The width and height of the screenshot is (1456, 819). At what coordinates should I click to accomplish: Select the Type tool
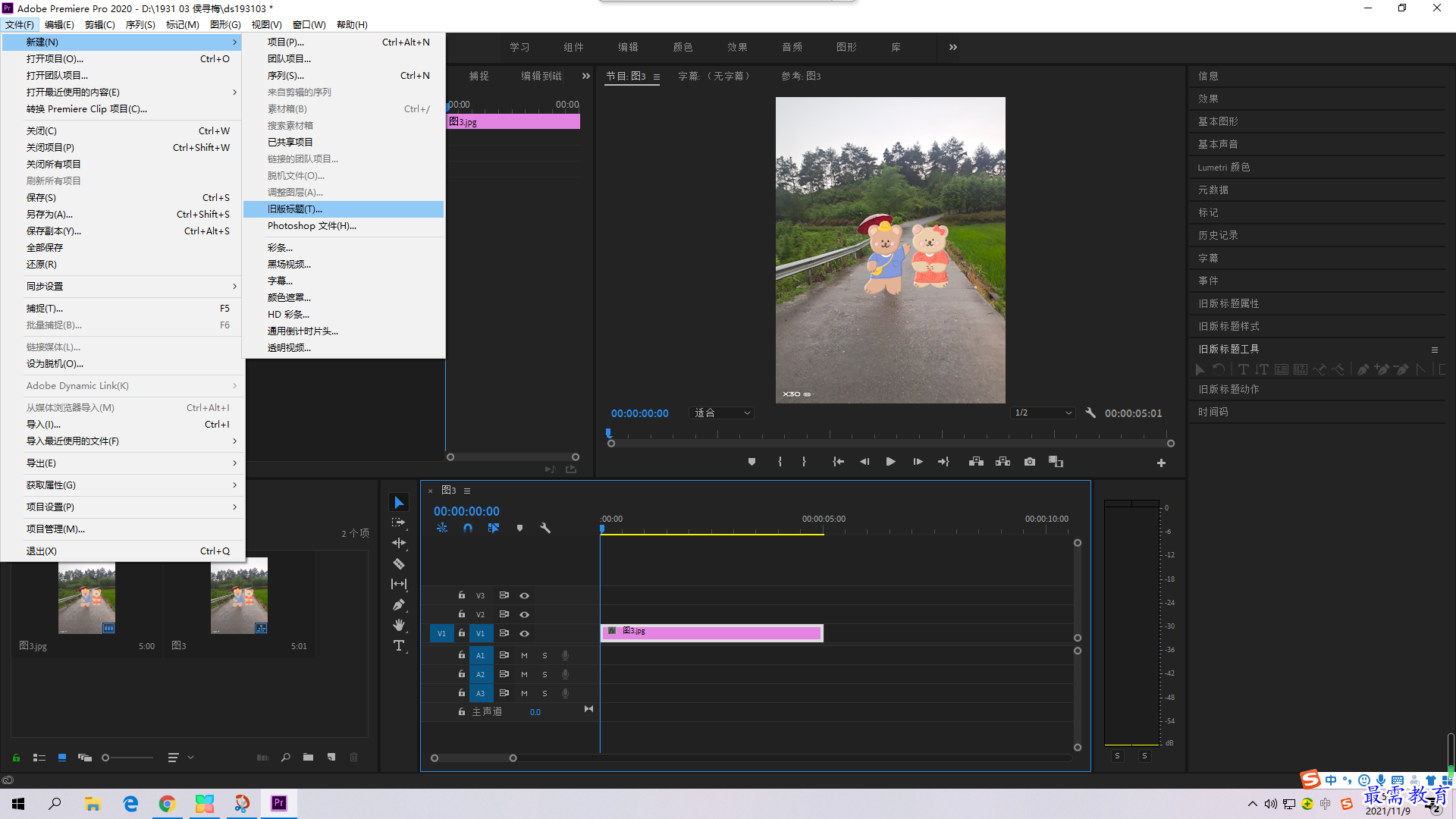click(x=399, y=645)
